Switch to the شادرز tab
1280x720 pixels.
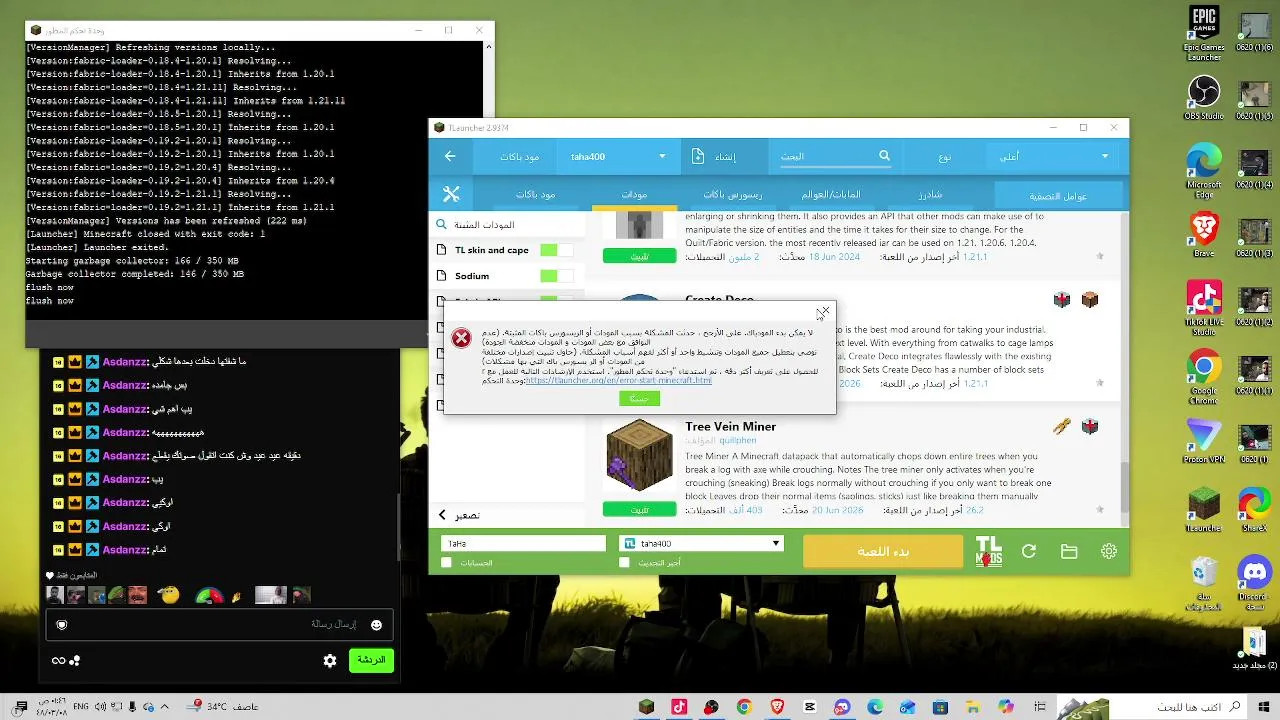(x=930, y=194)
